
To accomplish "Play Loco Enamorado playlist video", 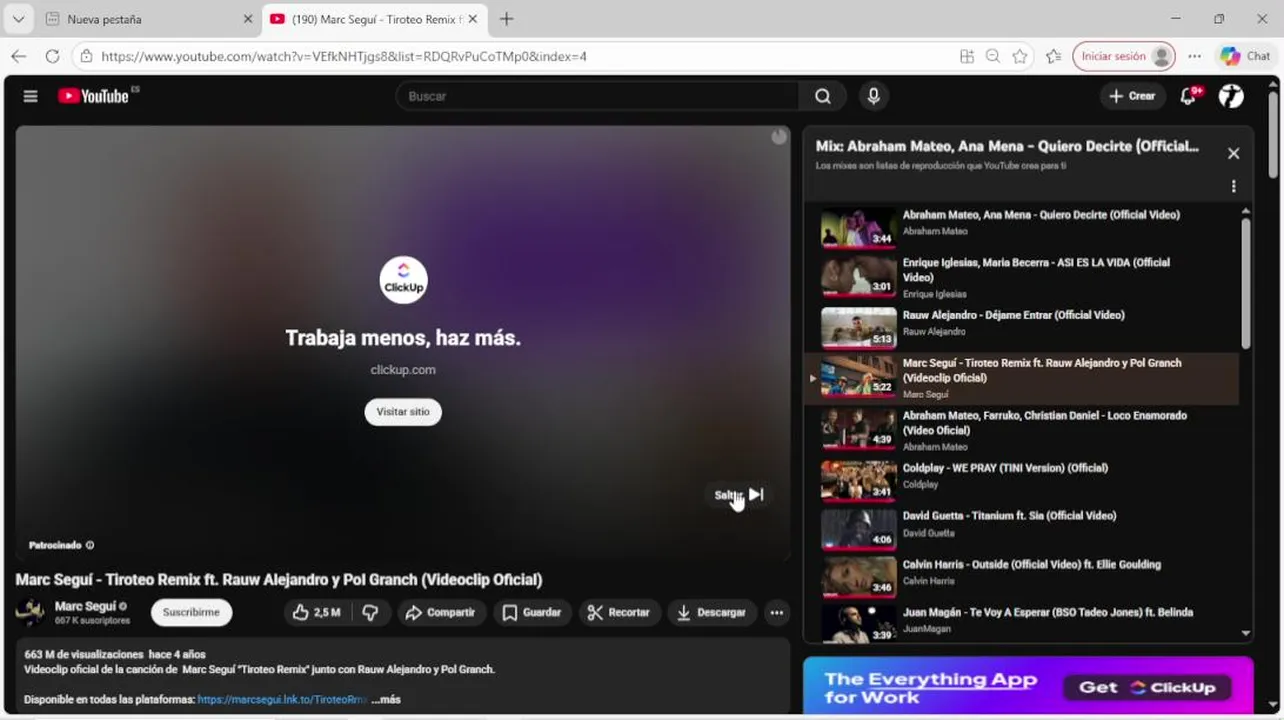I will point(1021,430).
